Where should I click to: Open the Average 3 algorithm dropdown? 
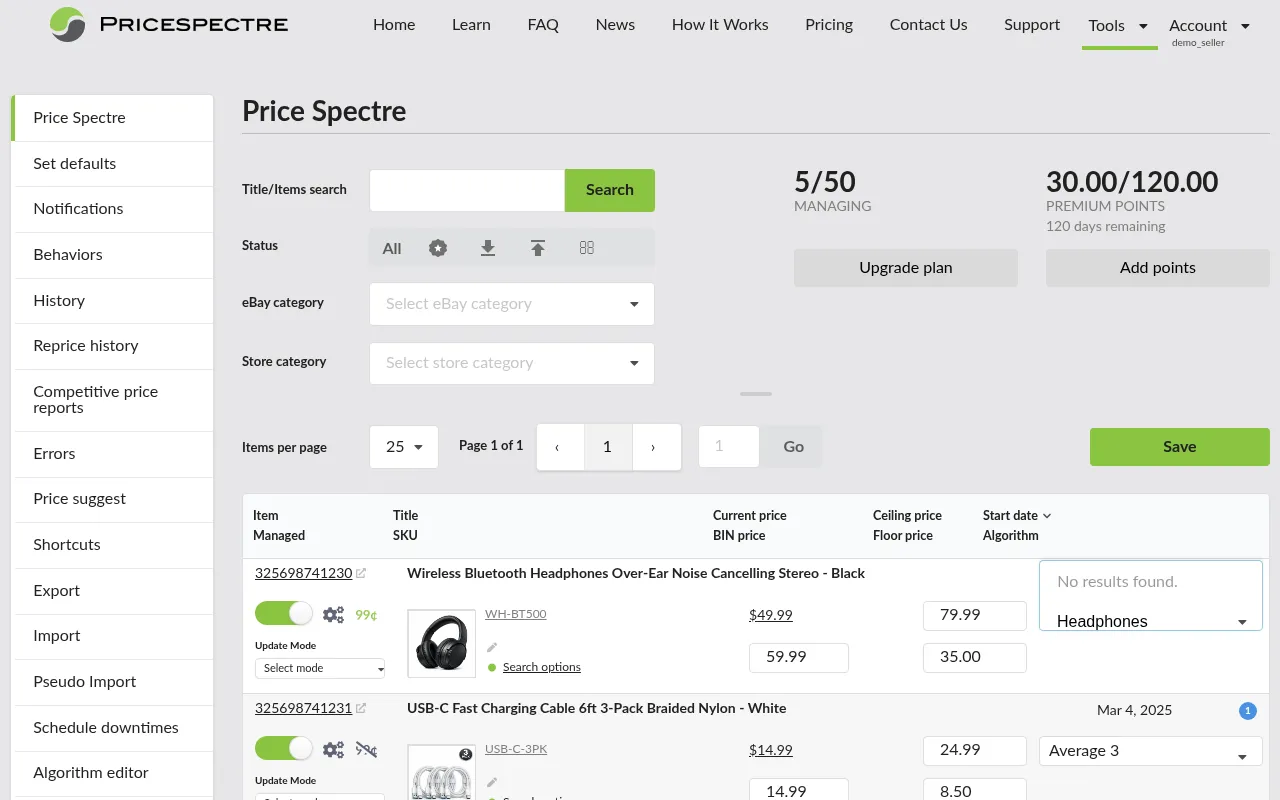(x=1150, y=750)
